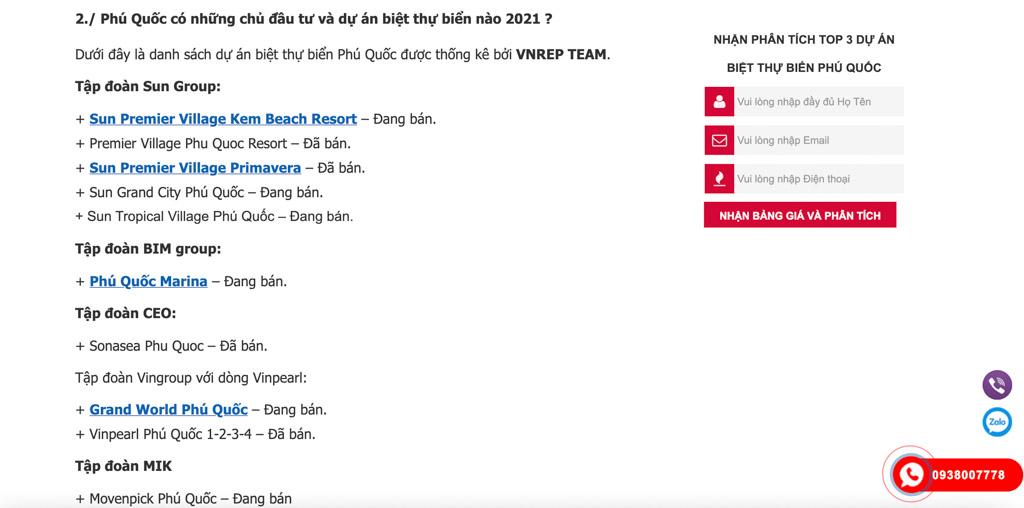Screen dimensions: 1024x508
Task: Focus the Điện thoại phone input
Action: [818, 179]
